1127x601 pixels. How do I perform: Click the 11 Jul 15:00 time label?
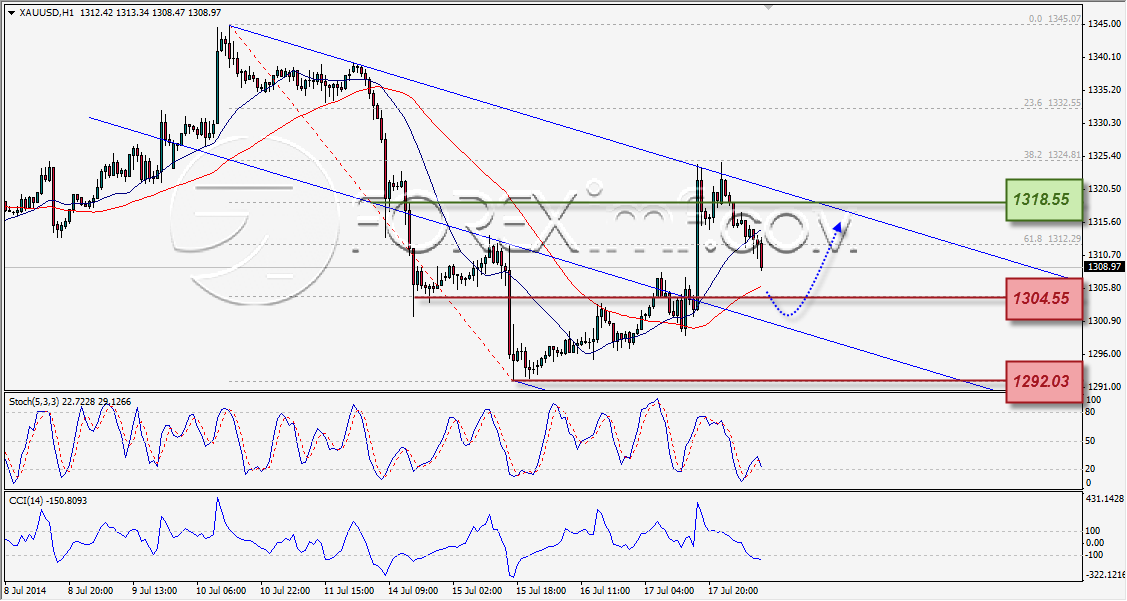349,591
